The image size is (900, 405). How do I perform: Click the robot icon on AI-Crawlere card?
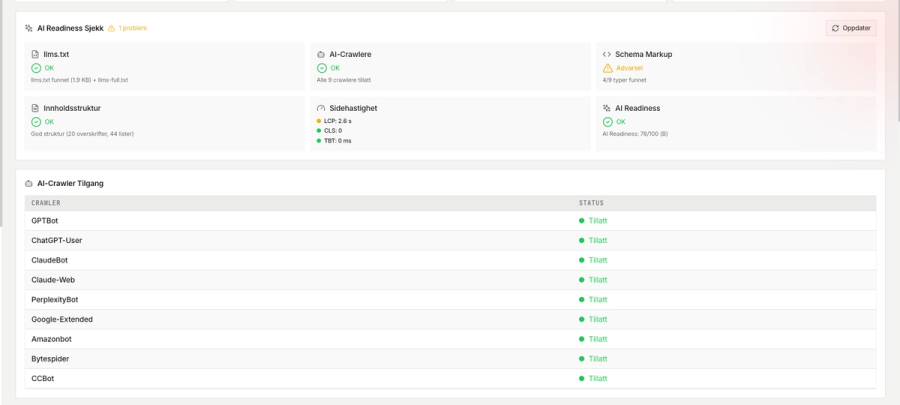(x=321, y=54)
